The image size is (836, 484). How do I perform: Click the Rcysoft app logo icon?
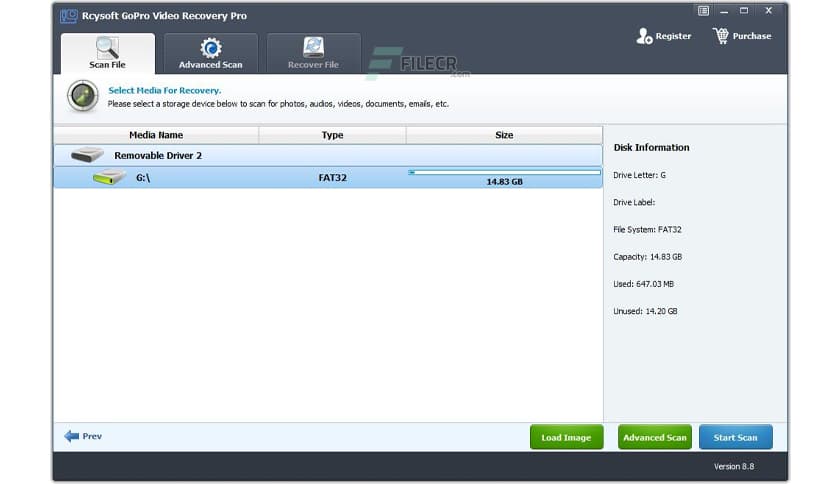click(69, 15)
